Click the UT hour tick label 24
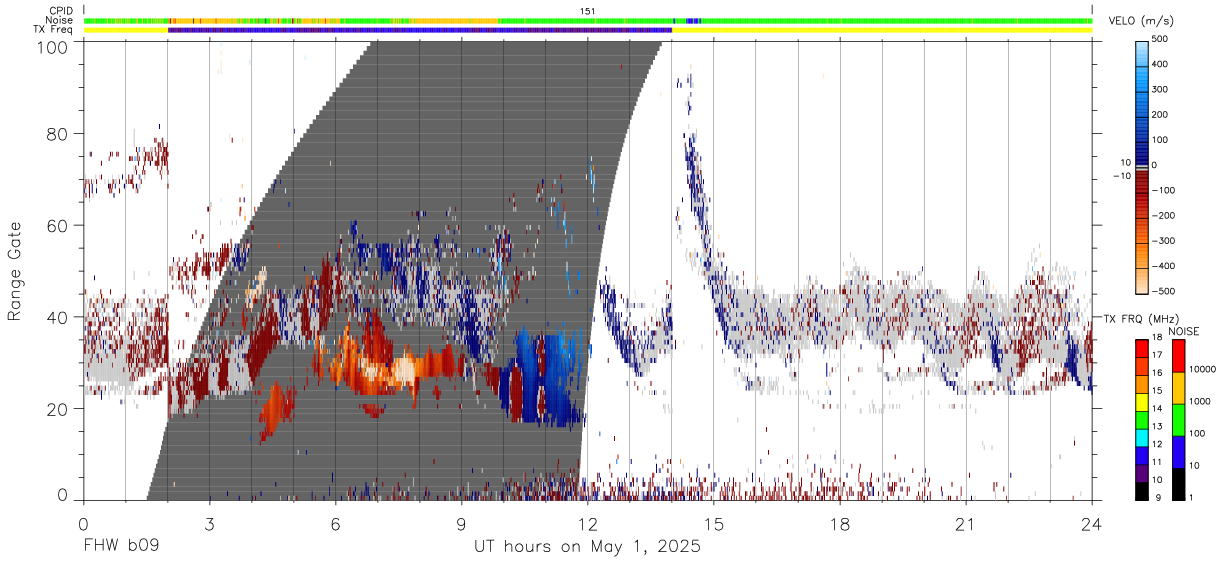 1091,524
